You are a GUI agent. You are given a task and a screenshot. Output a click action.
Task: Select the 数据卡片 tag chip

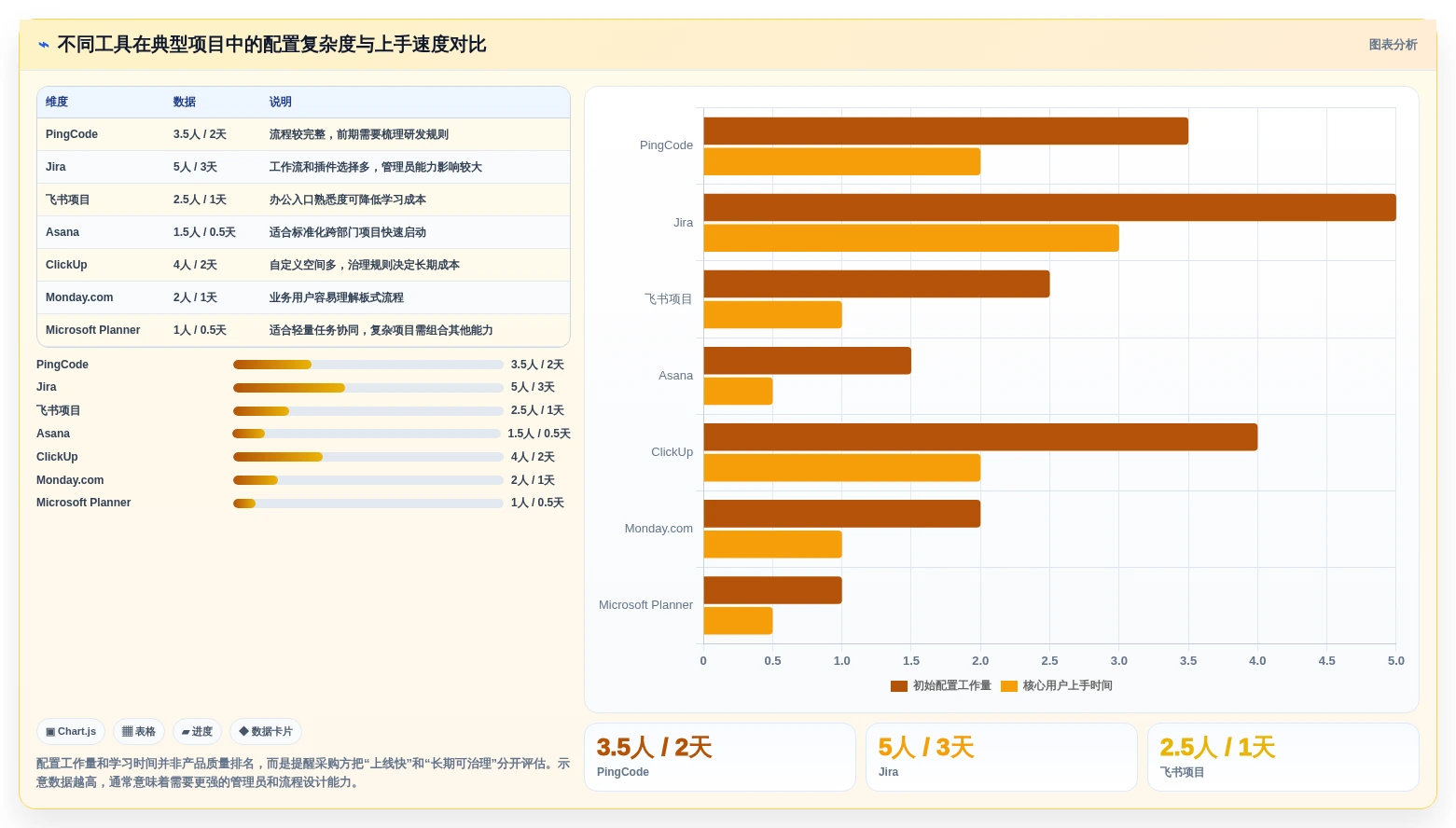pyautogui.click(x=266, y=732)
